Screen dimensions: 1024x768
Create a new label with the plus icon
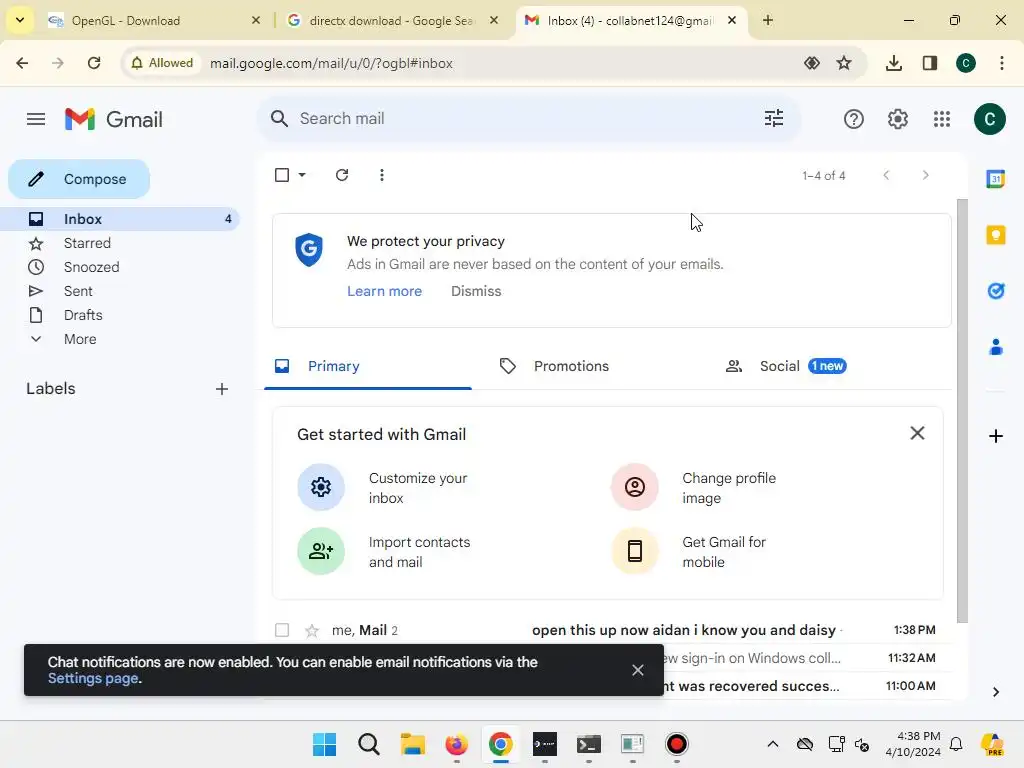click(222, 389)
